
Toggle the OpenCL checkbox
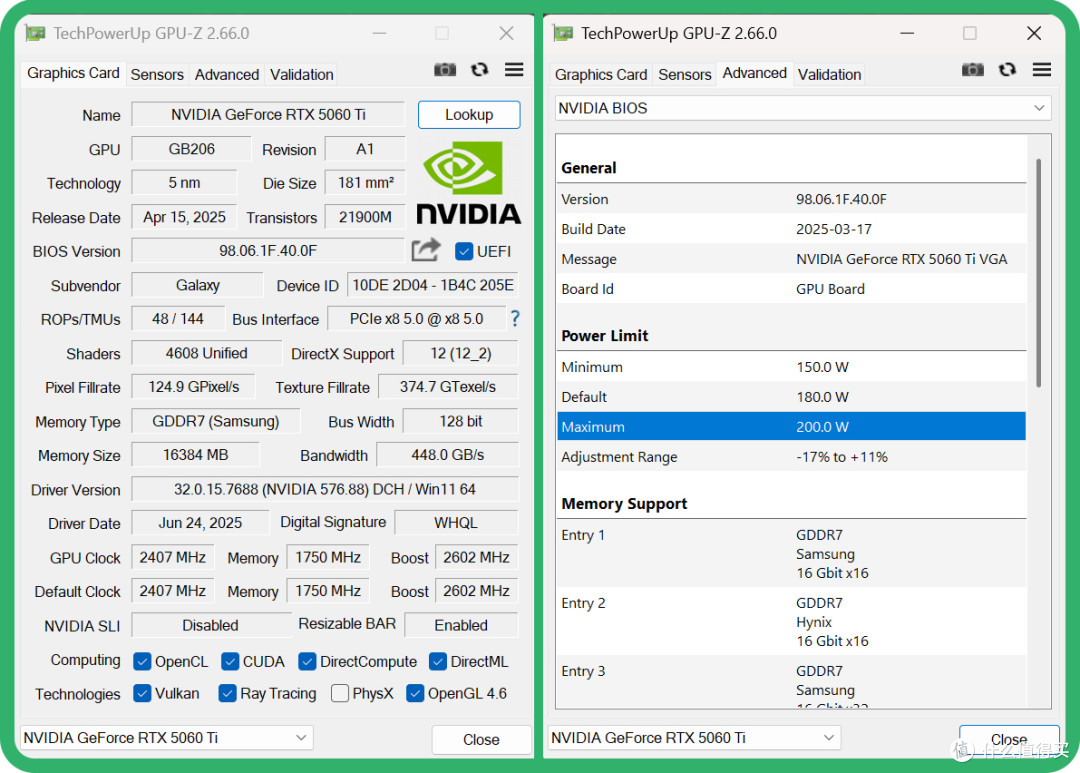(x=142, y=661)
